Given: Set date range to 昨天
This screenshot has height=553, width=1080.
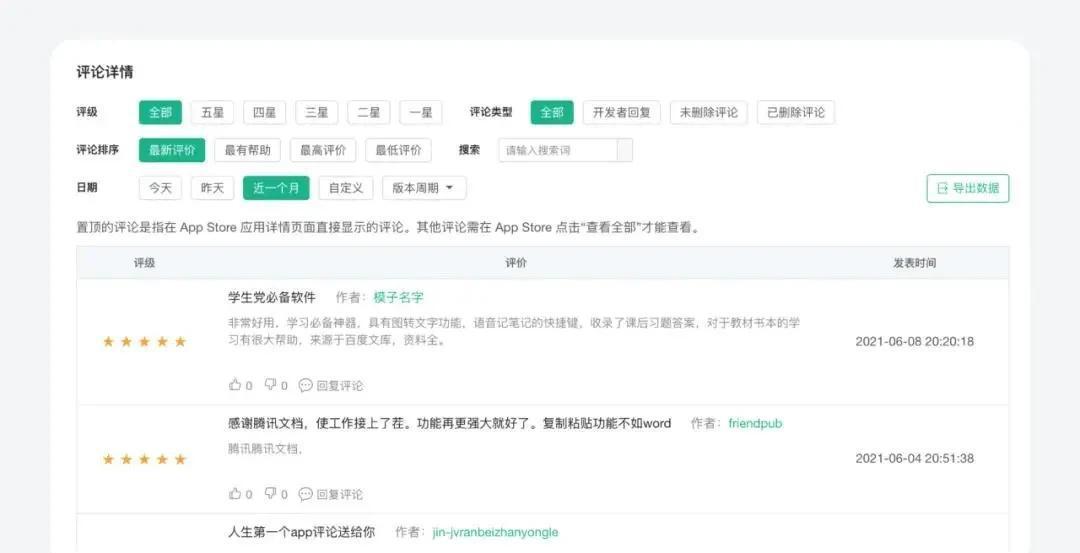Looking at the screenshot, I should 212,188.
